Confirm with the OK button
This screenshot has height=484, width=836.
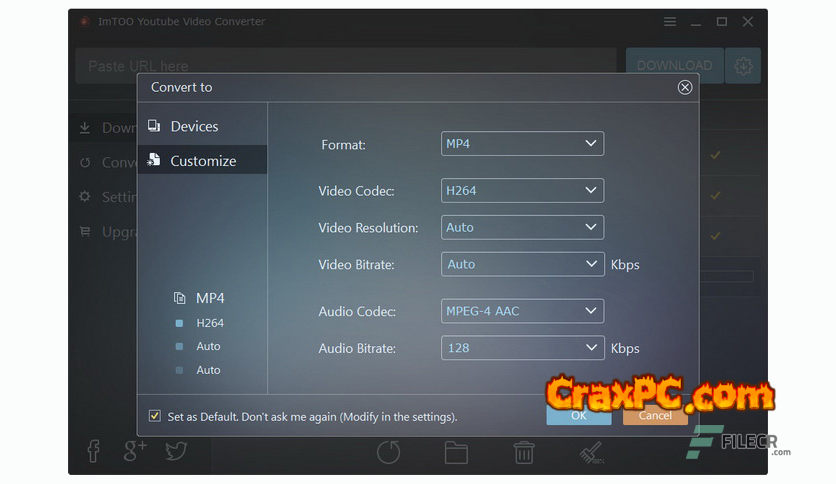578,415
